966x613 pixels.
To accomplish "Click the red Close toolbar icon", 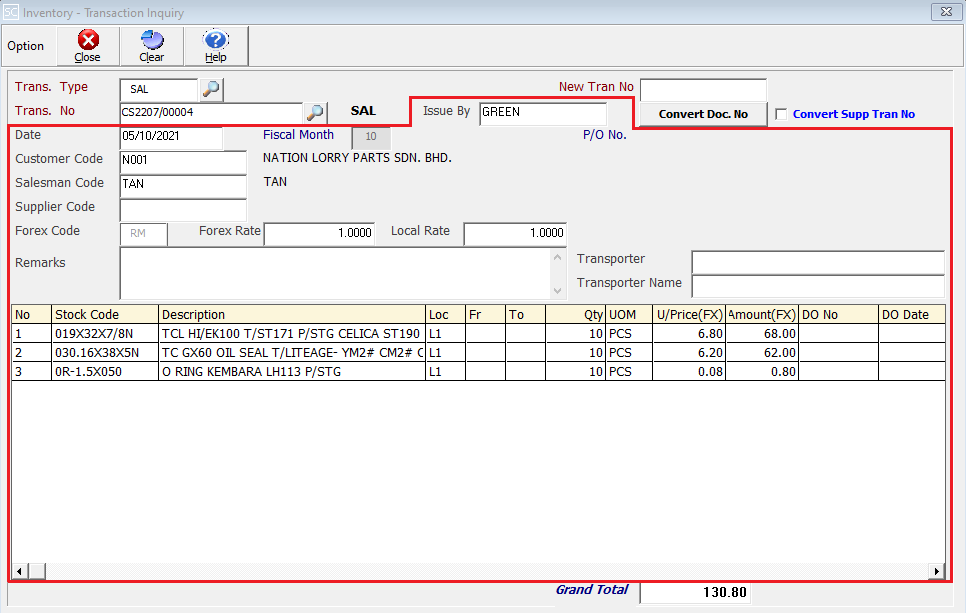I will click(x=87, y=46).
